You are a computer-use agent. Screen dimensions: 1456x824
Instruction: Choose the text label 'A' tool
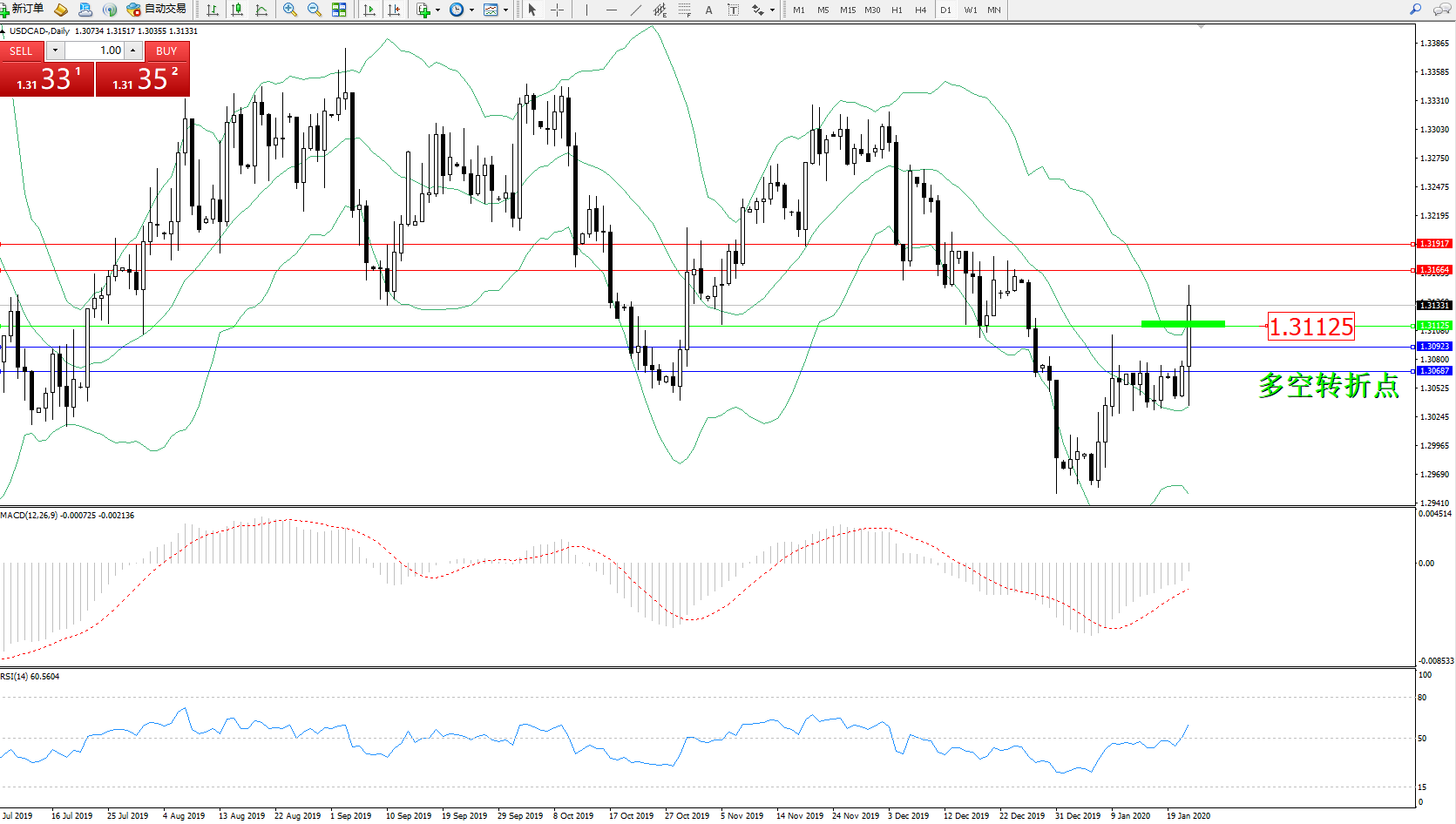click(708, 10)
